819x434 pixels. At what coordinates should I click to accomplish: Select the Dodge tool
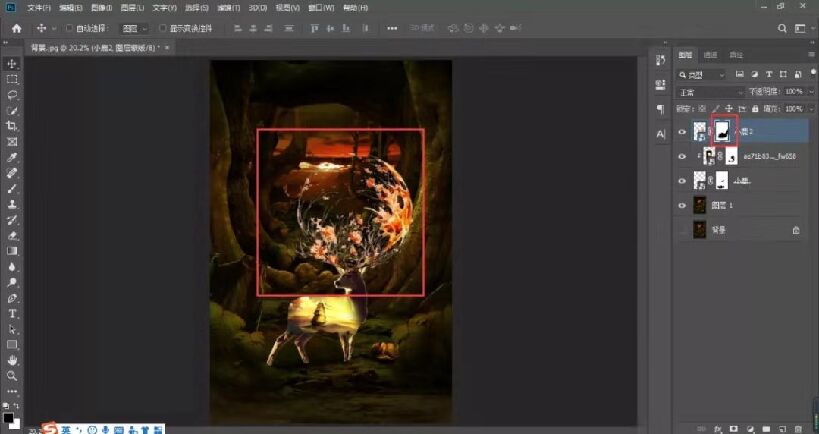point(12,283)
